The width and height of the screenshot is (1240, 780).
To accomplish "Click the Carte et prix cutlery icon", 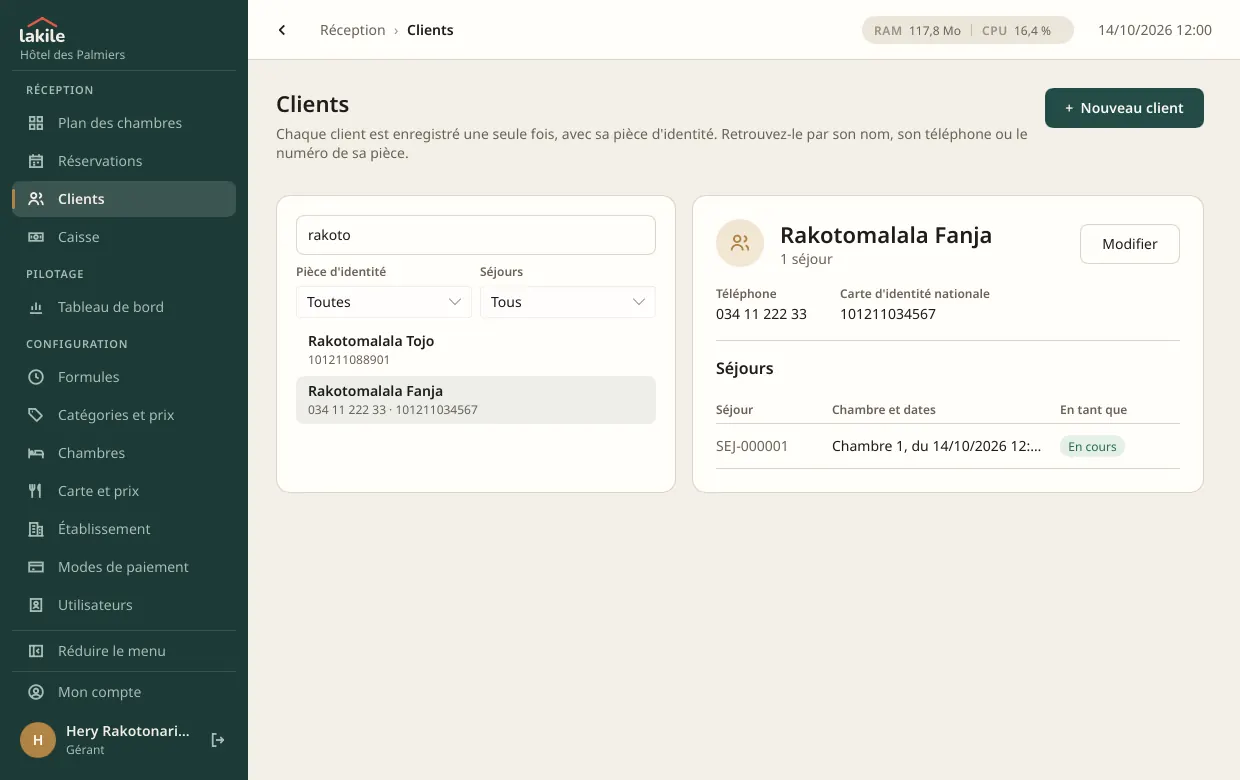I will point(36,491).
